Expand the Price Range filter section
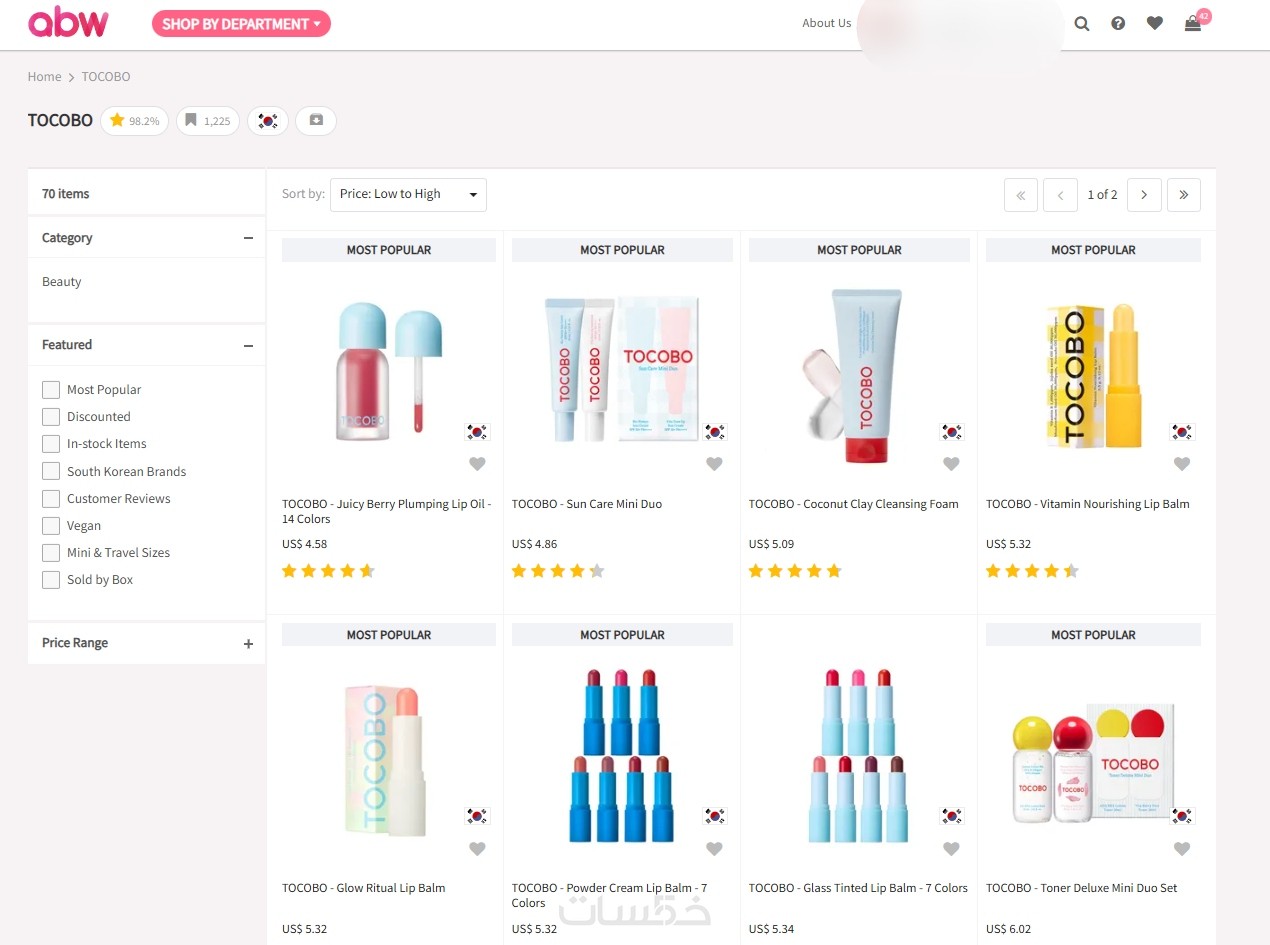1270x945 pixels. tap(248, 644)
